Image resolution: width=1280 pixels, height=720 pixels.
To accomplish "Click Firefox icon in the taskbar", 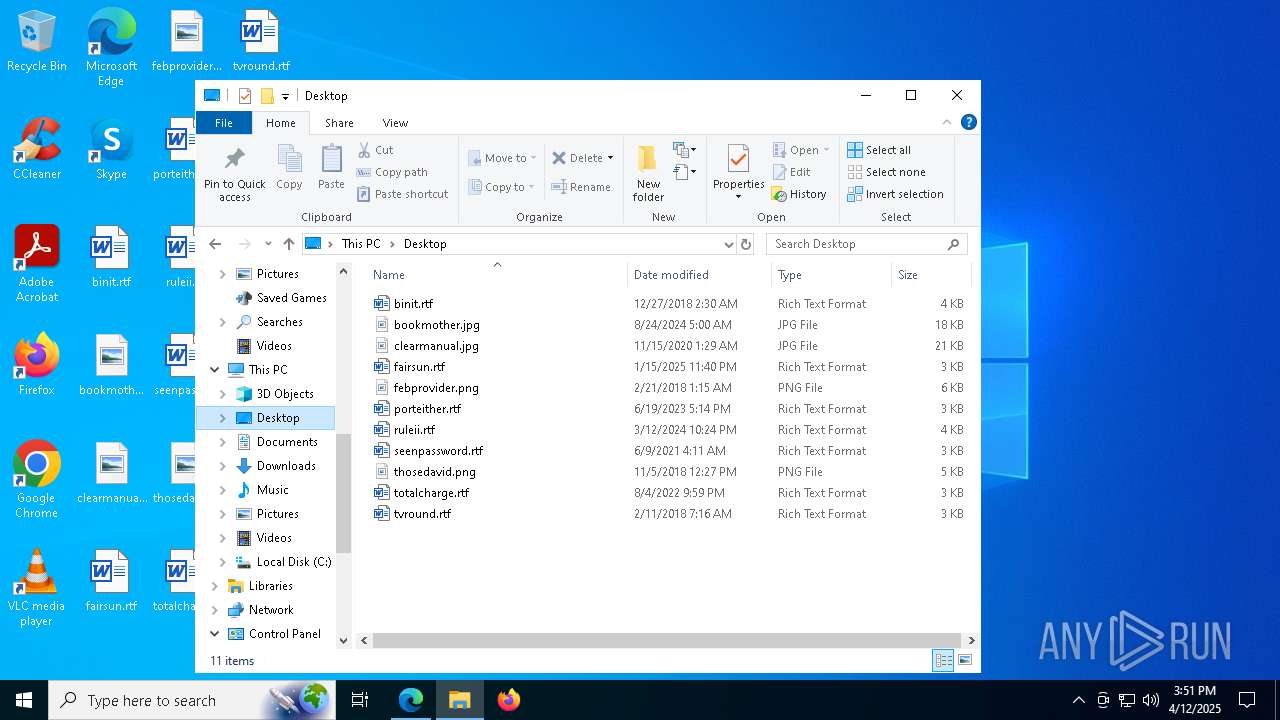I will tap(509, 700).
